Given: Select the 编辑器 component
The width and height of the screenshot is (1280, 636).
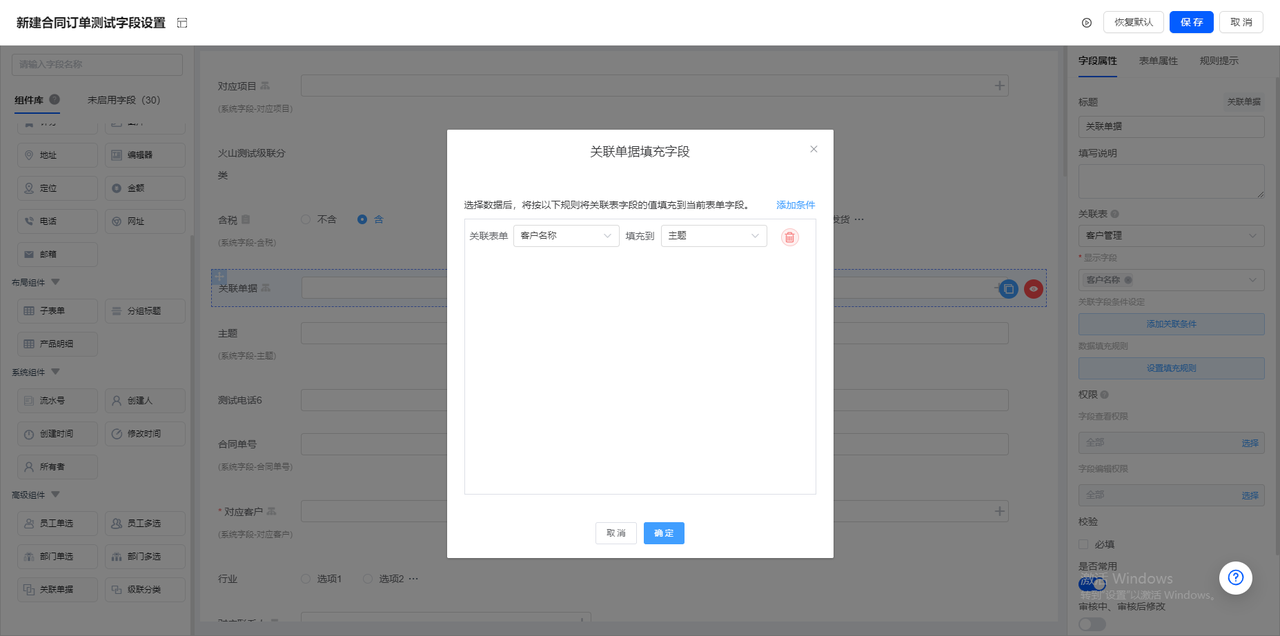Looking at the screenshot, I should point(145,155).
